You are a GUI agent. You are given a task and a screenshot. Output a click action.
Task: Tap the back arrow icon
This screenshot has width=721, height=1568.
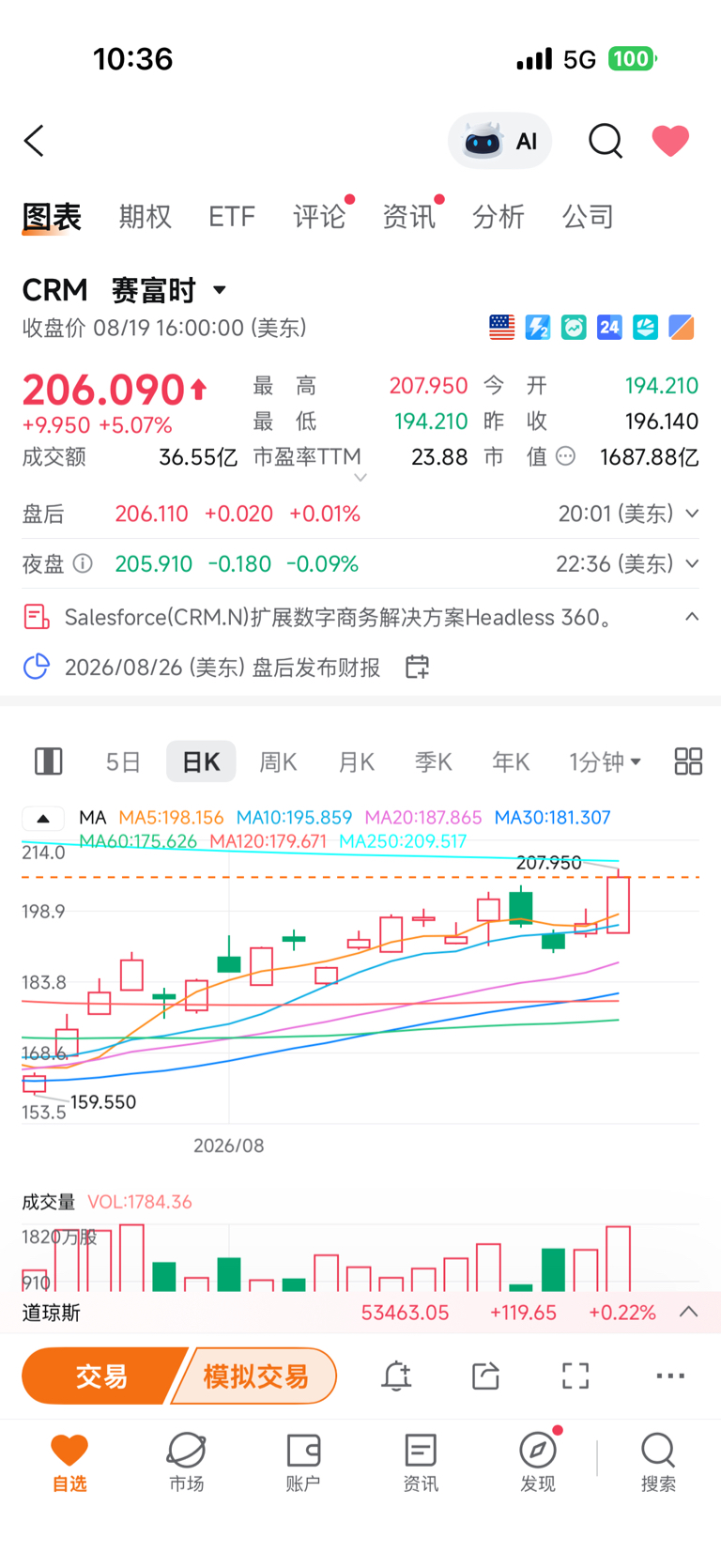(x=35, y=141)
